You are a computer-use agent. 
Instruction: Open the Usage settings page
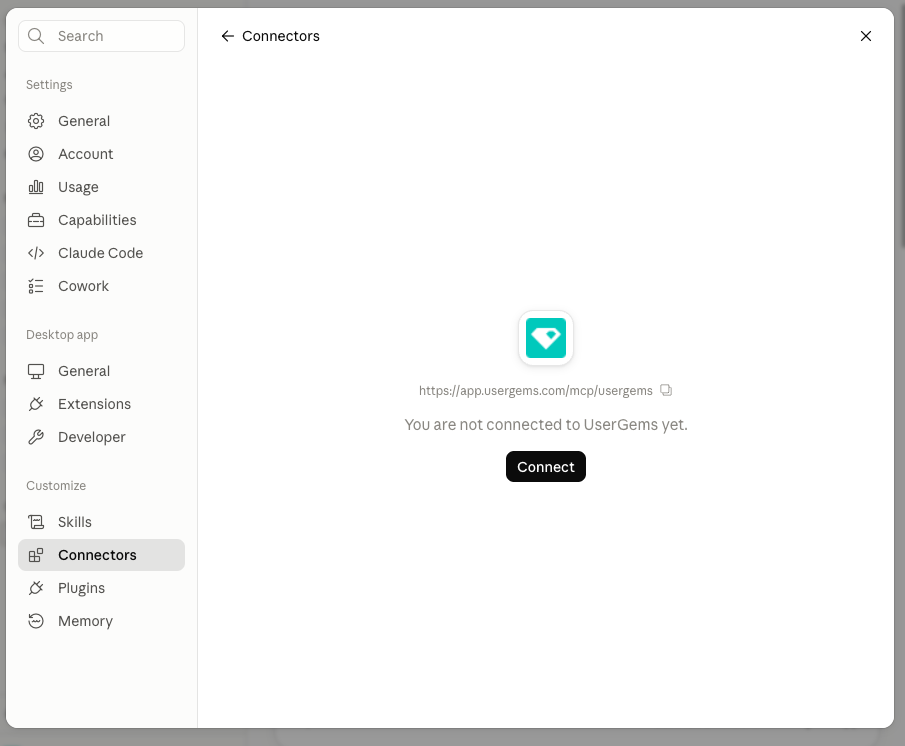[x=102, y=187]
